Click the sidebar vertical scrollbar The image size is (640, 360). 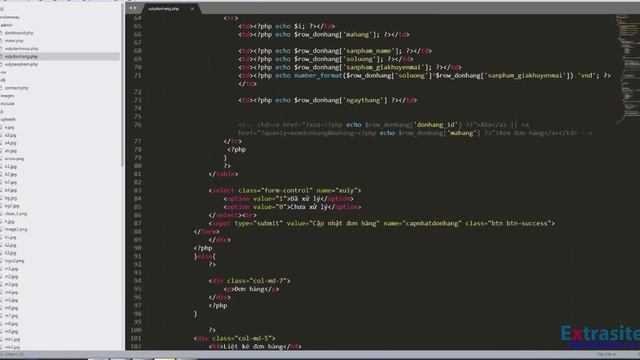click(122, 86)
